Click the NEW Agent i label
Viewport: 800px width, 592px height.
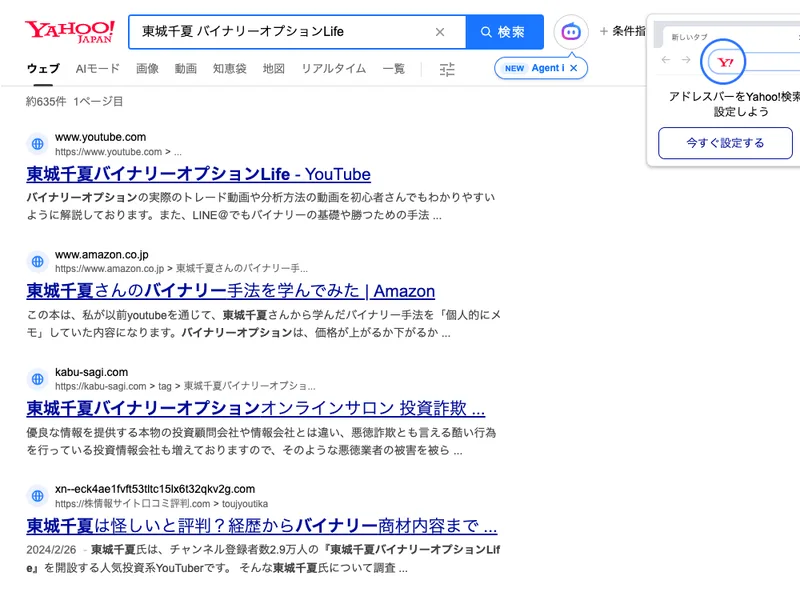[534, 68]
